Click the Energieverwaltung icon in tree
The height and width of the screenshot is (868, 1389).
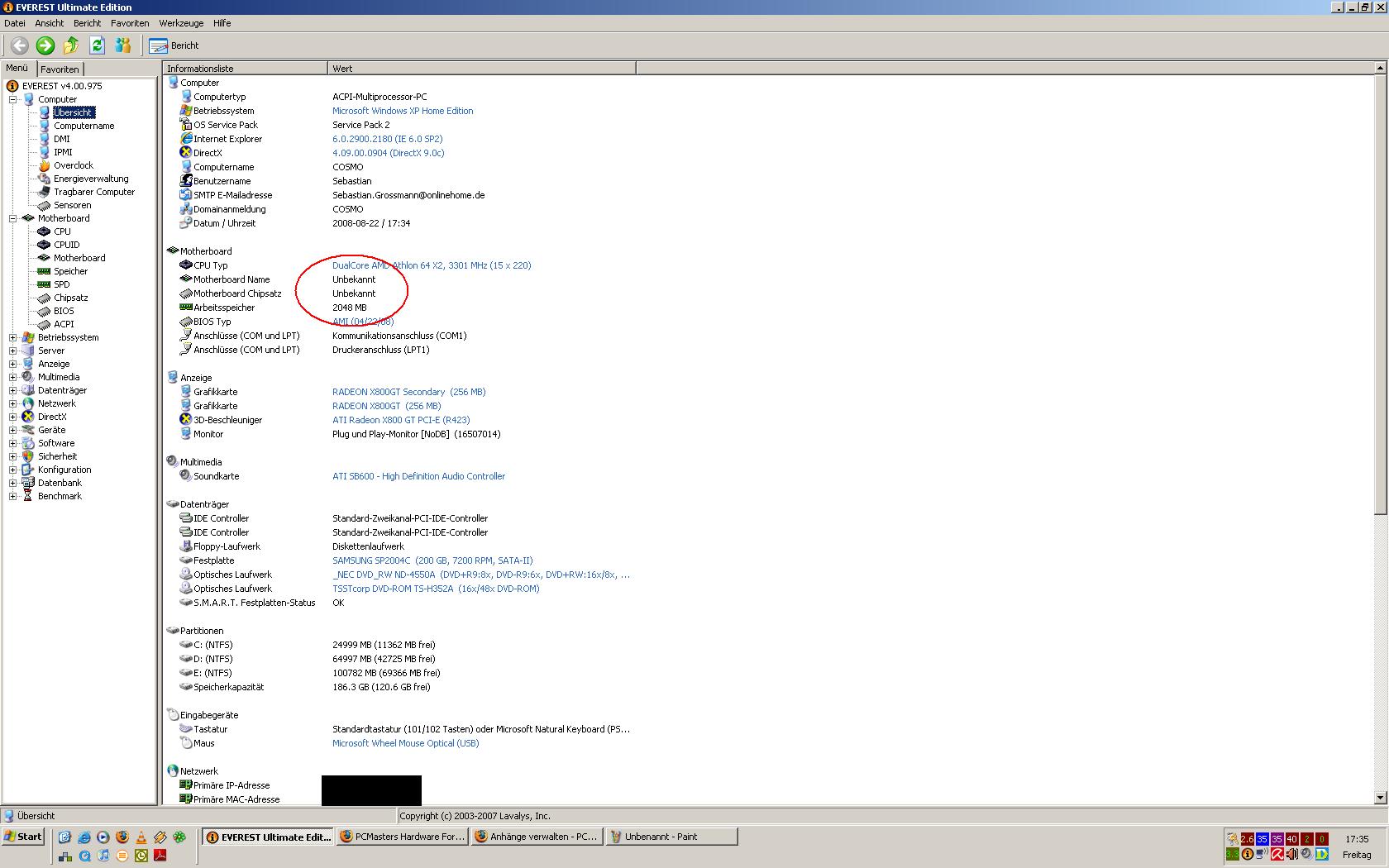coord(45,179)
